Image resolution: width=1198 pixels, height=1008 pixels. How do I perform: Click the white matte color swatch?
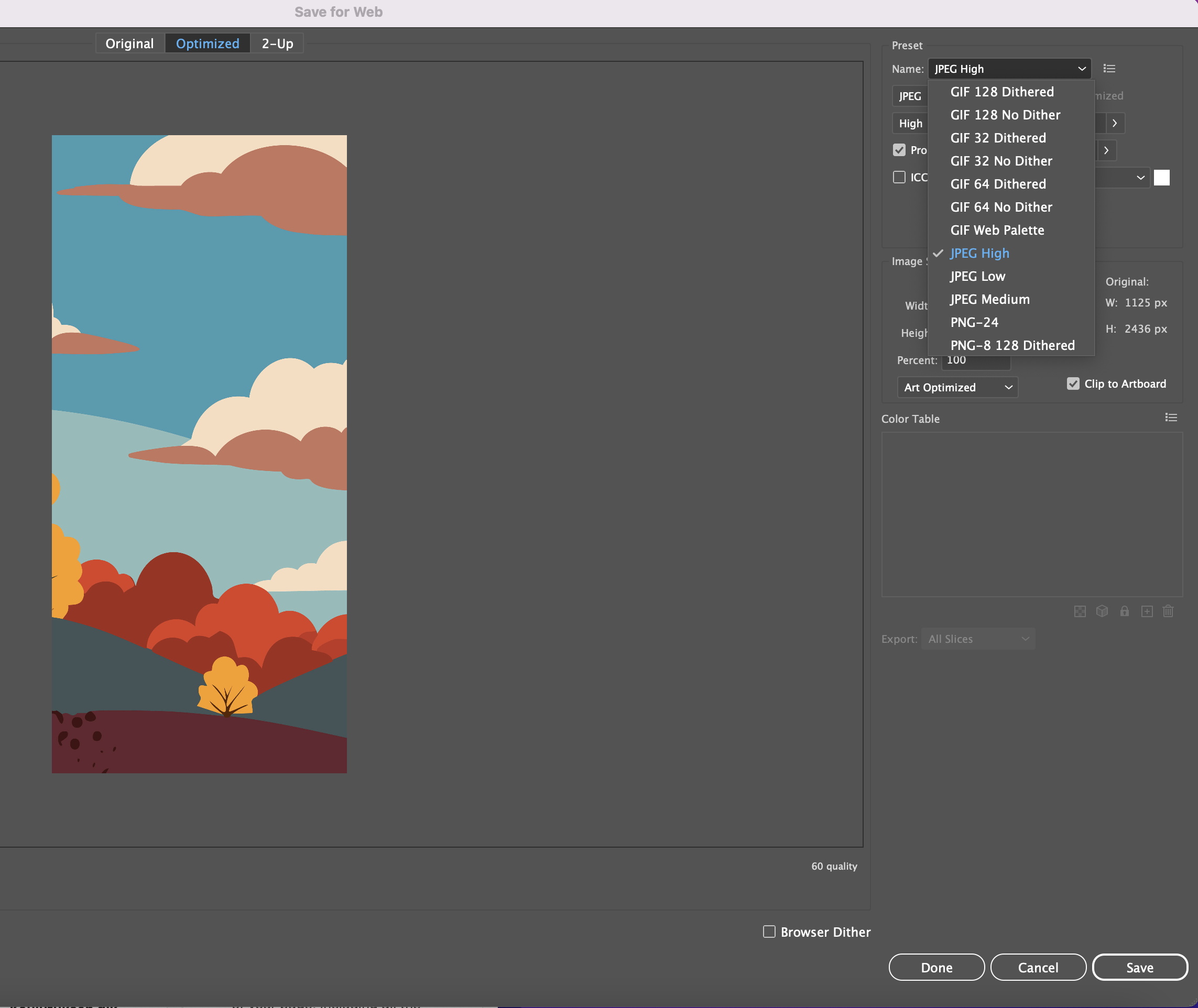click(1161, 178)
